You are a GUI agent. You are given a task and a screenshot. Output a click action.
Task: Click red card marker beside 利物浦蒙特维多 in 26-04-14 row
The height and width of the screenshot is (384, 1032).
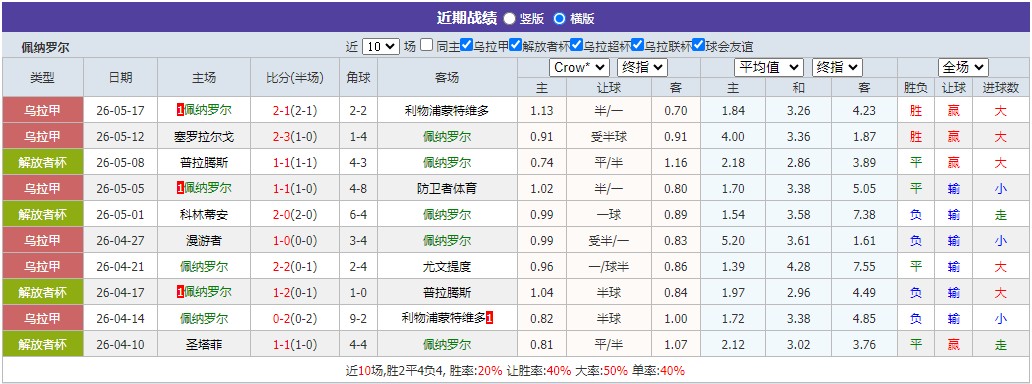[490, 318]
